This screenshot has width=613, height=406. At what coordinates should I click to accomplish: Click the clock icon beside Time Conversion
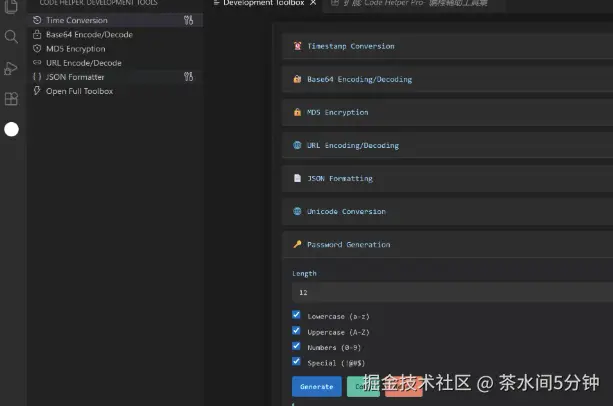[x=37, y=20]
